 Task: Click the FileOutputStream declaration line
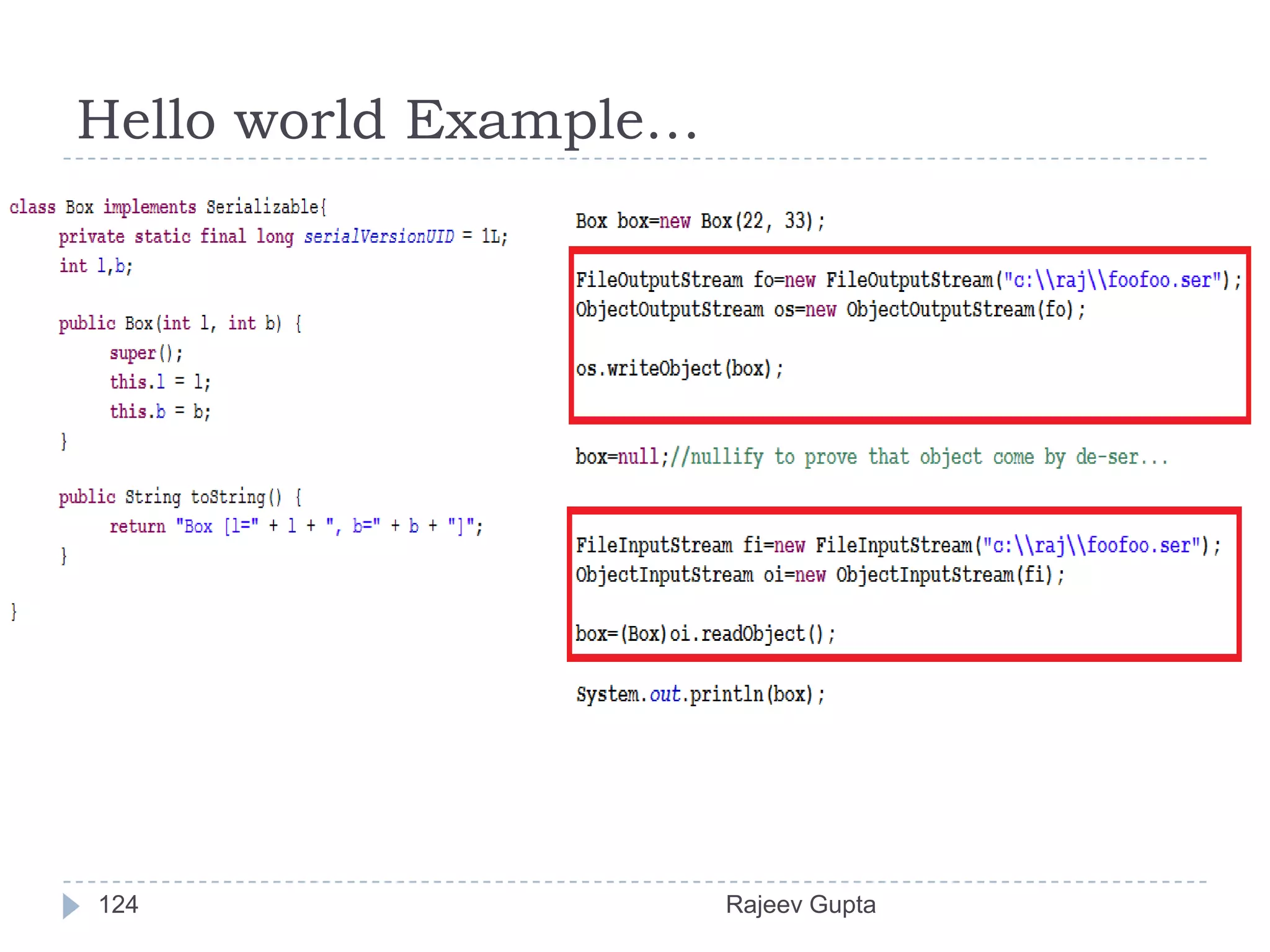tap(908, 280)
